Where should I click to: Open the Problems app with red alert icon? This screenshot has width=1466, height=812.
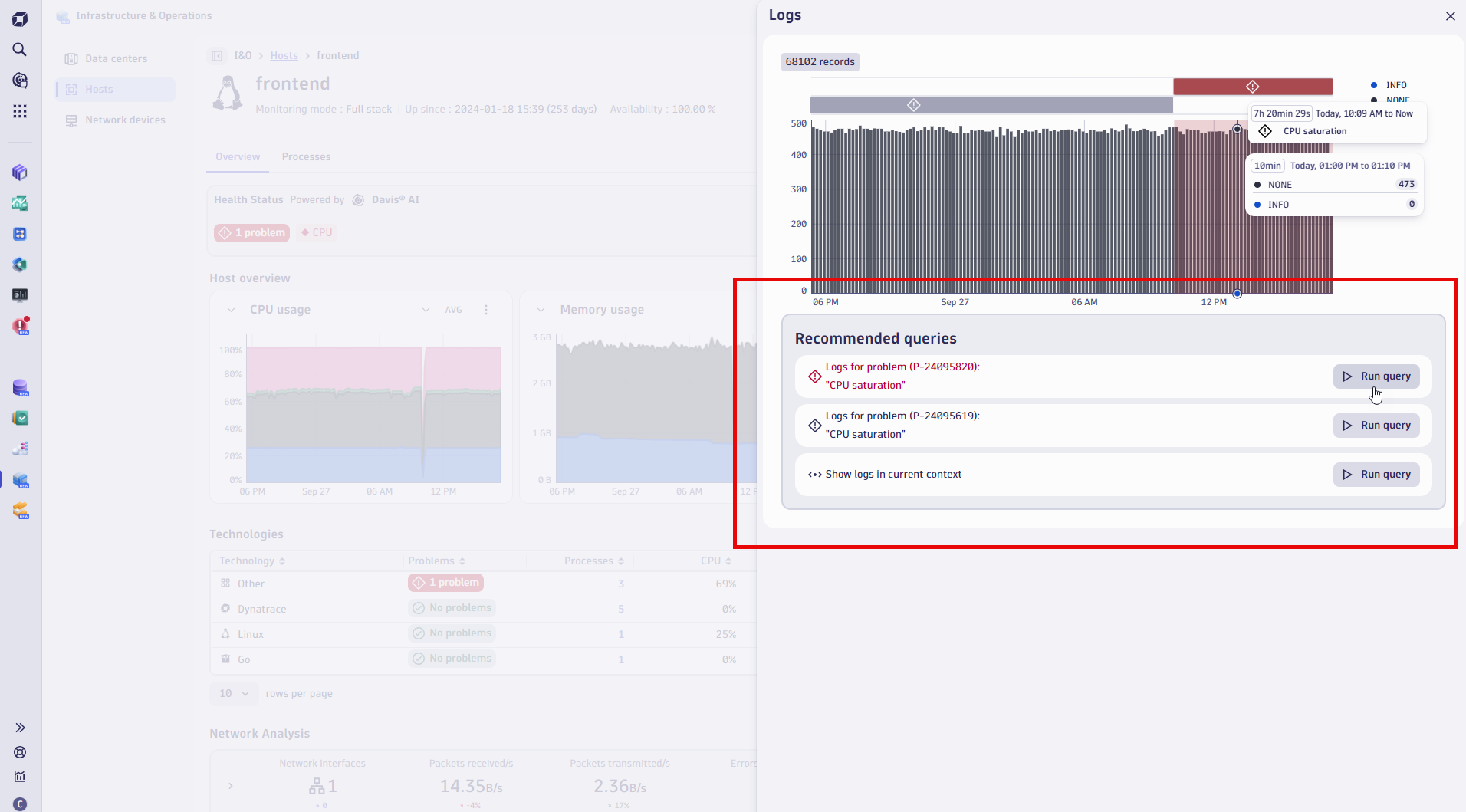point(20,326)
